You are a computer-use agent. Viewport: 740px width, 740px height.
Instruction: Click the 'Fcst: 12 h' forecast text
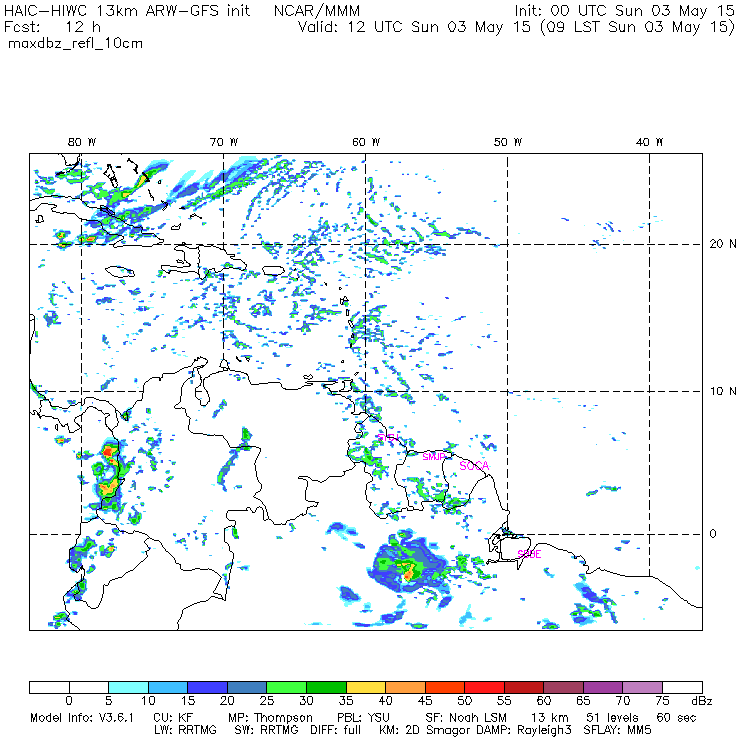52,27
